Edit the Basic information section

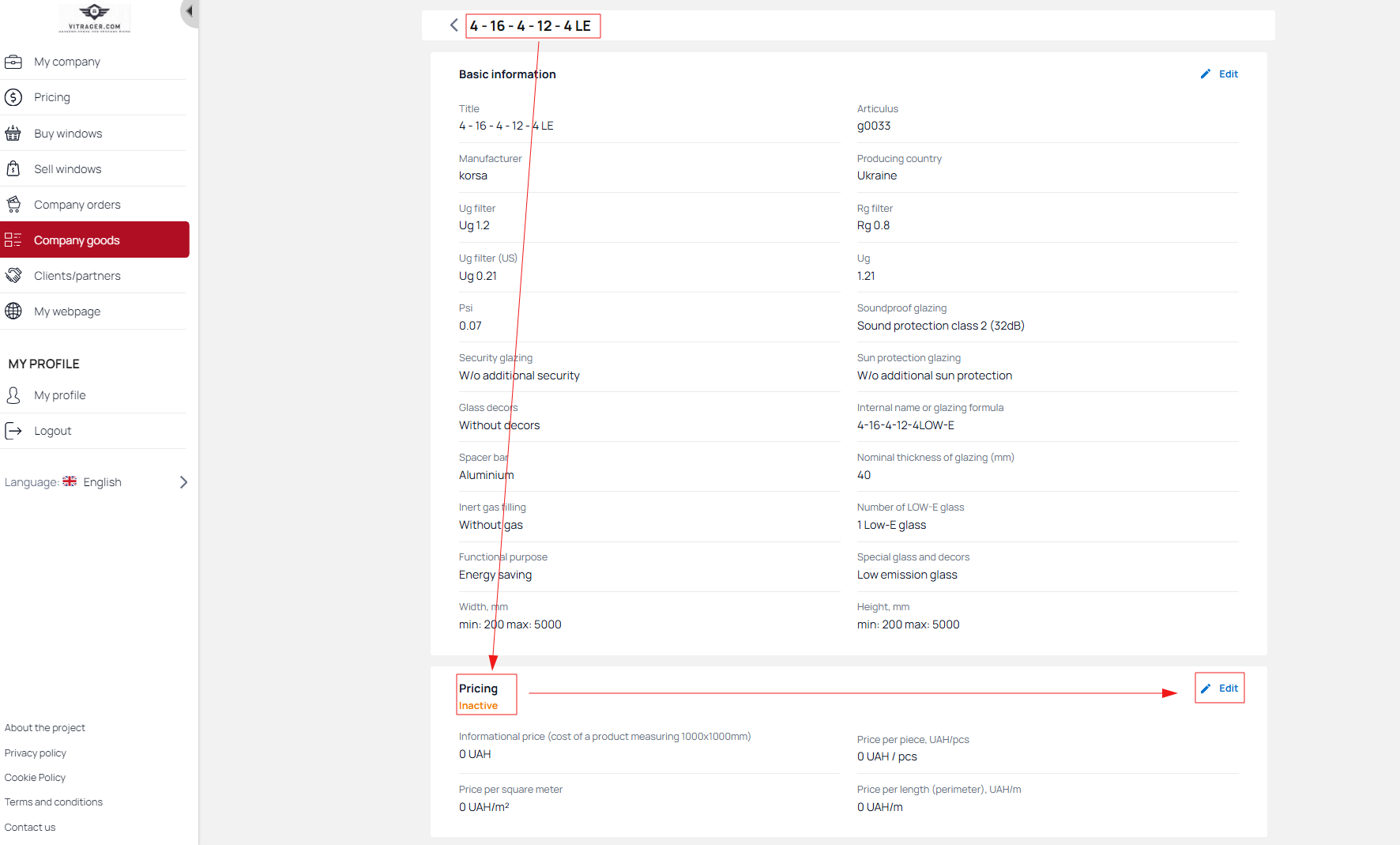coord(1219,74)
